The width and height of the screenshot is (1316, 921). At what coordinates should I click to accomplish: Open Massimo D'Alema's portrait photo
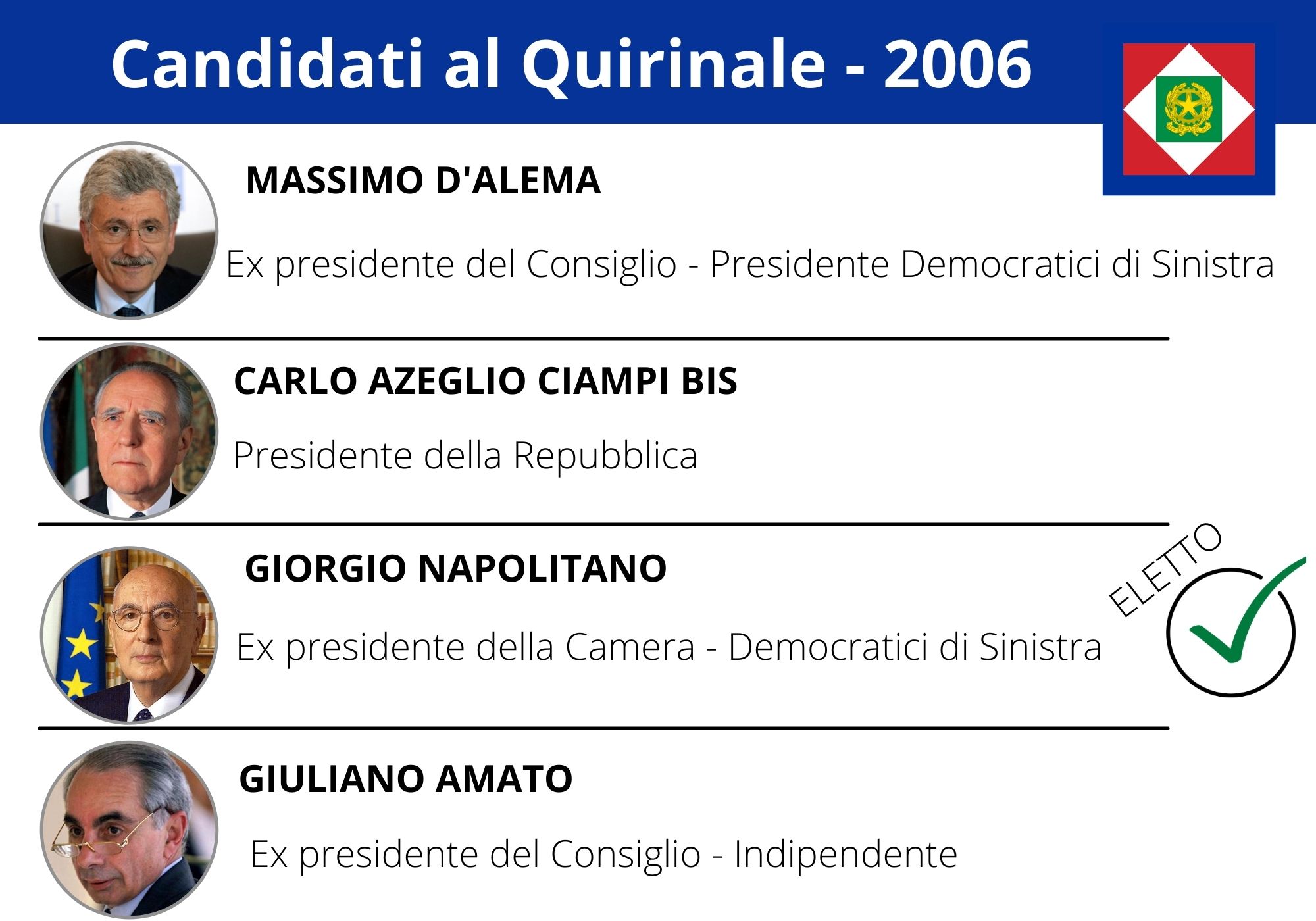click(x=129, y=231)
